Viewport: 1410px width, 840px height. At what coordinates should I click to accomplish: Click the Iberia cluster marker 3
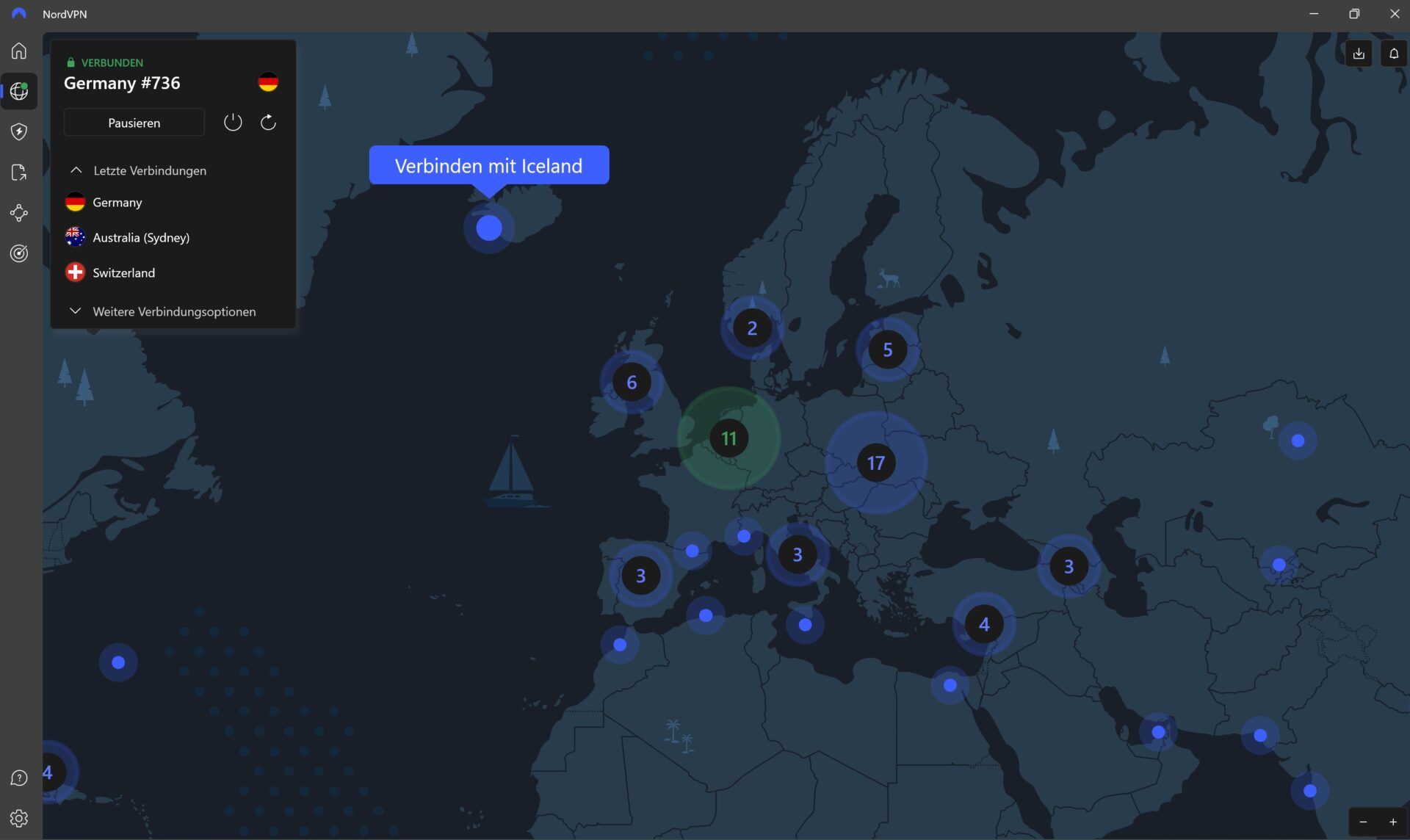click(x=640, y=576)
